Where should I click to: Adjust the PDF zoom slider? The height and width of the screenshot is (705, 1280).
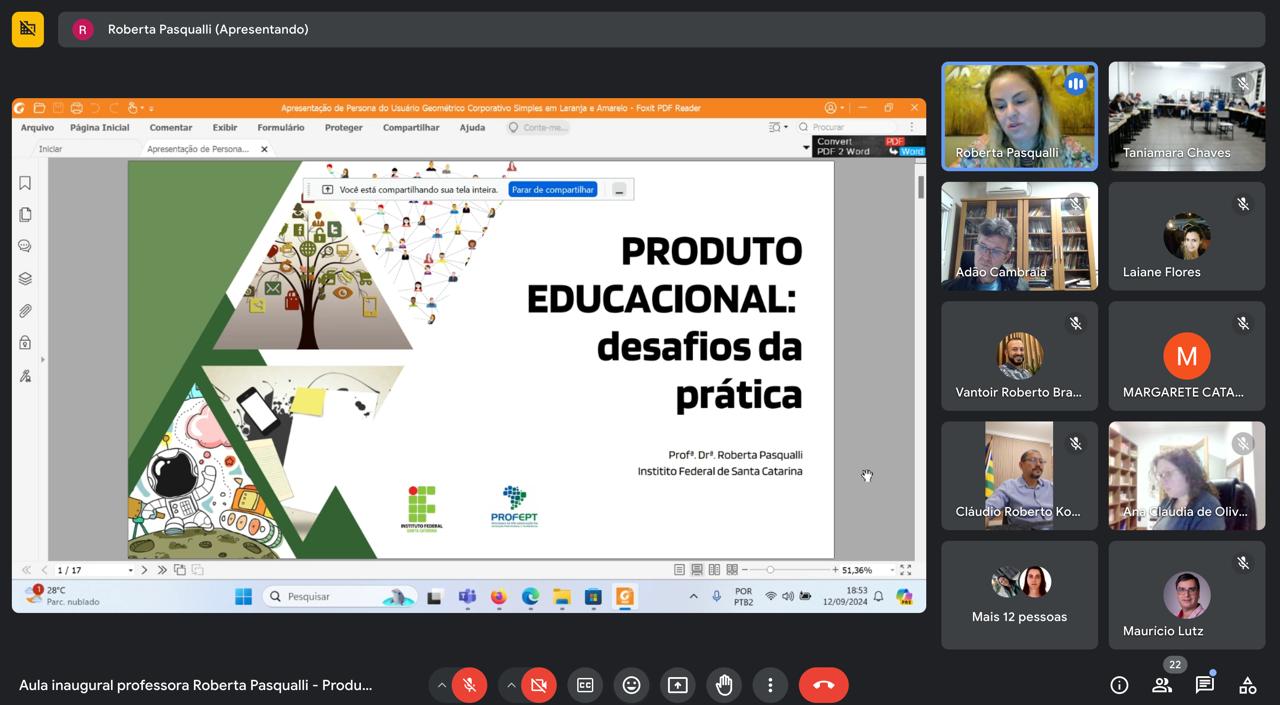[770, 570]
